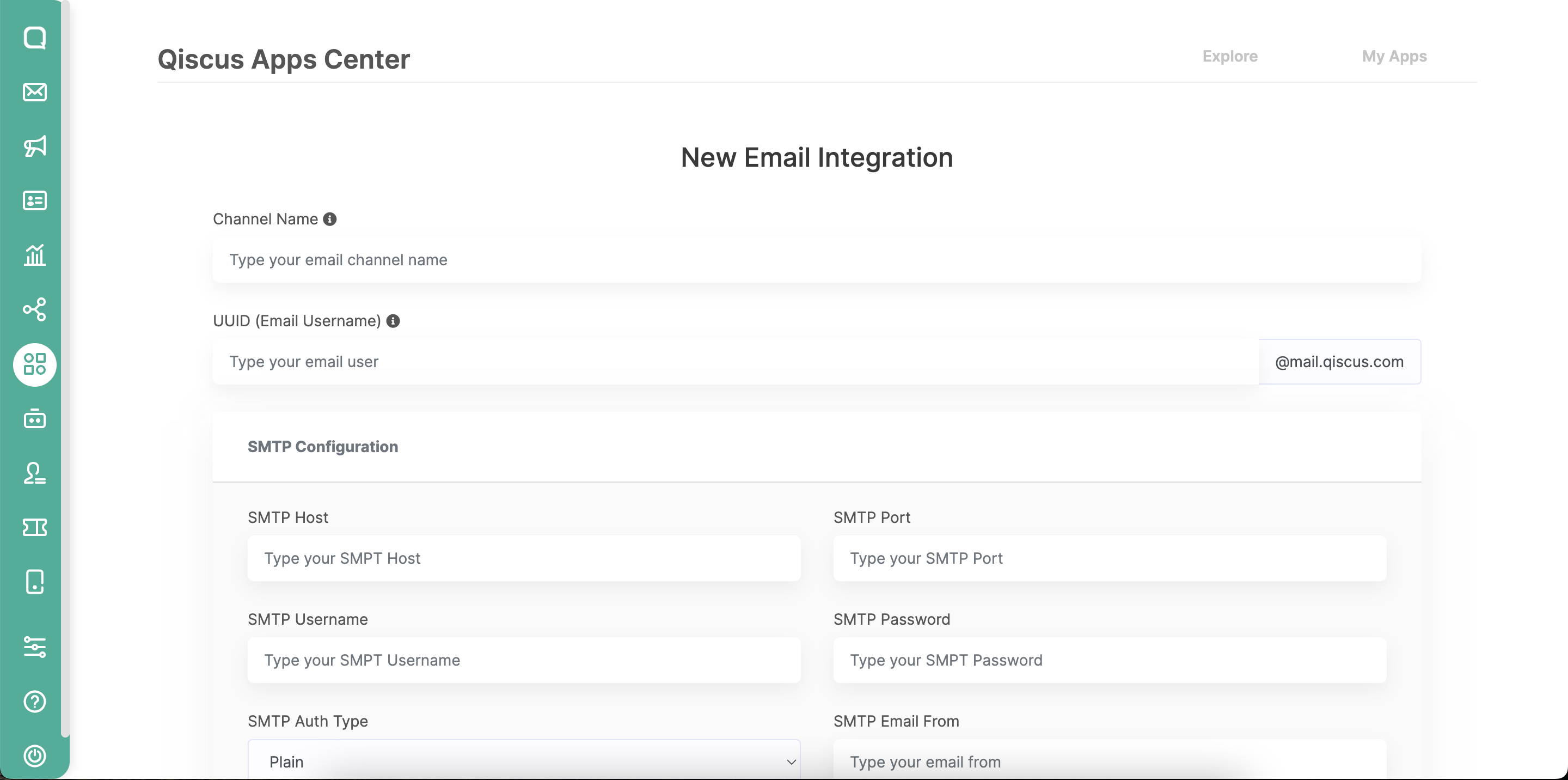Click the Qiscus Apps Center title
The height and width of the screenshot is (780, 1568).
284,59
